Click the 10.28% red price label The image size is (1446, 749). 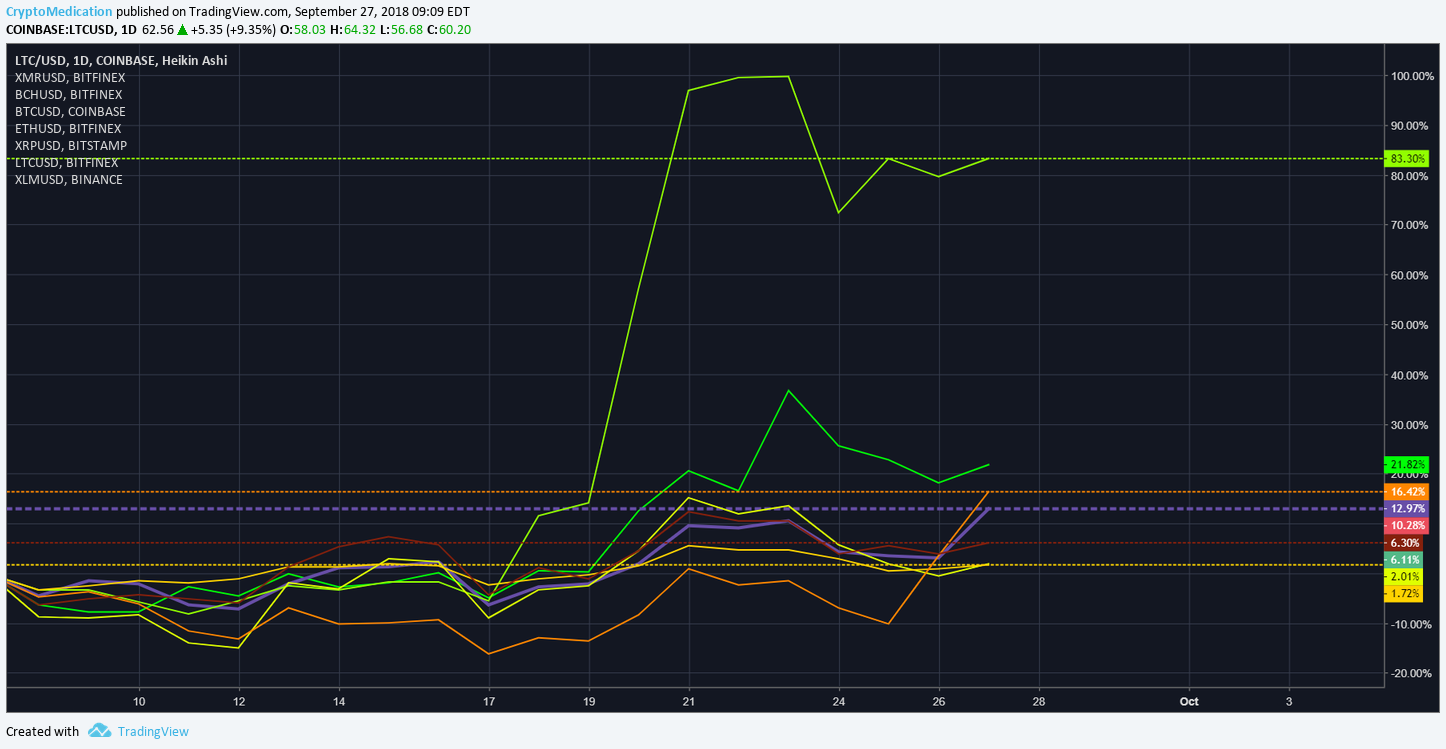[1407, 526]
